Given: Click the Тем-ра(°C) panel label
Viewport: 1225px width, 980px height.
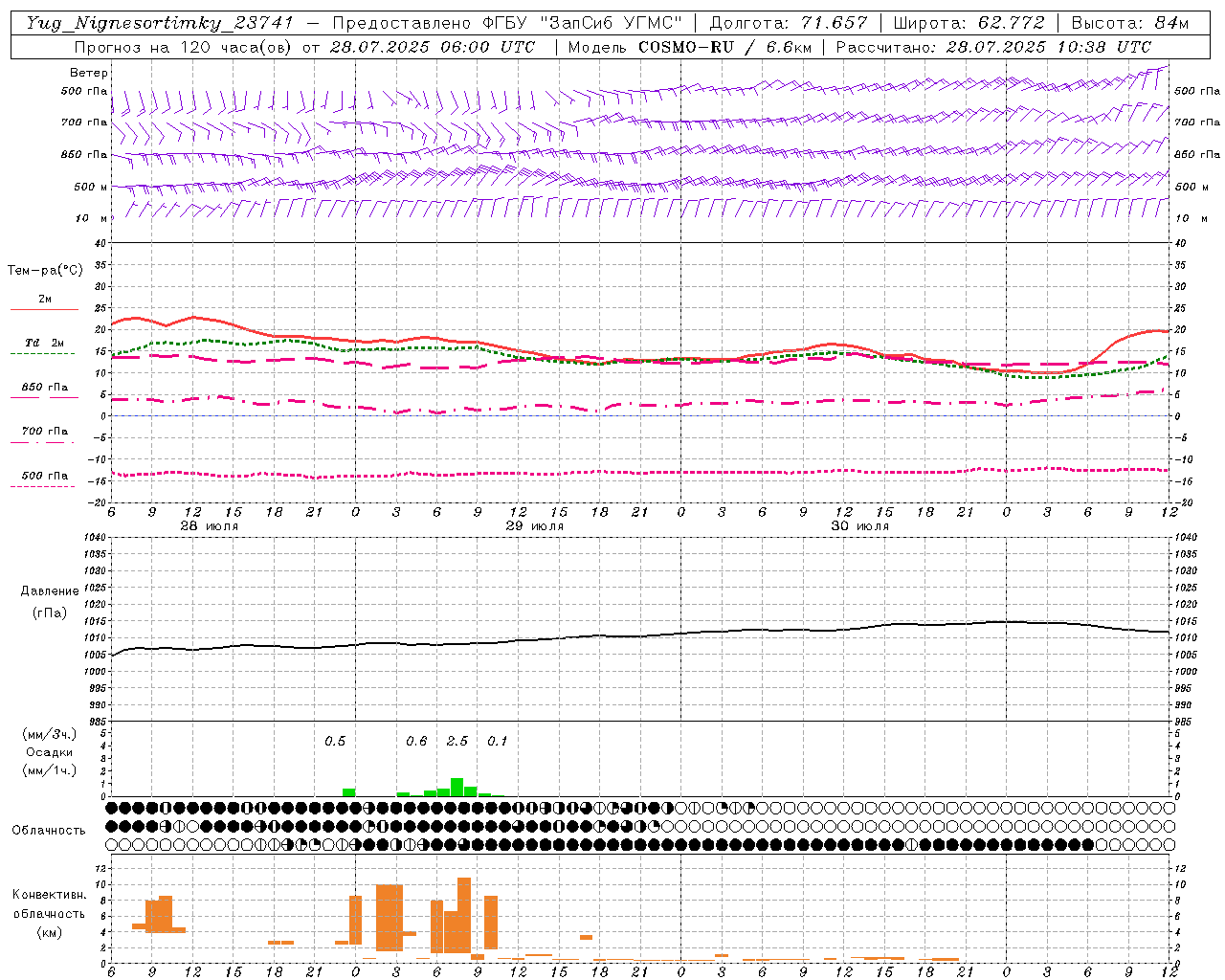Looking at the screenshot, I should (x=45, y=271).
